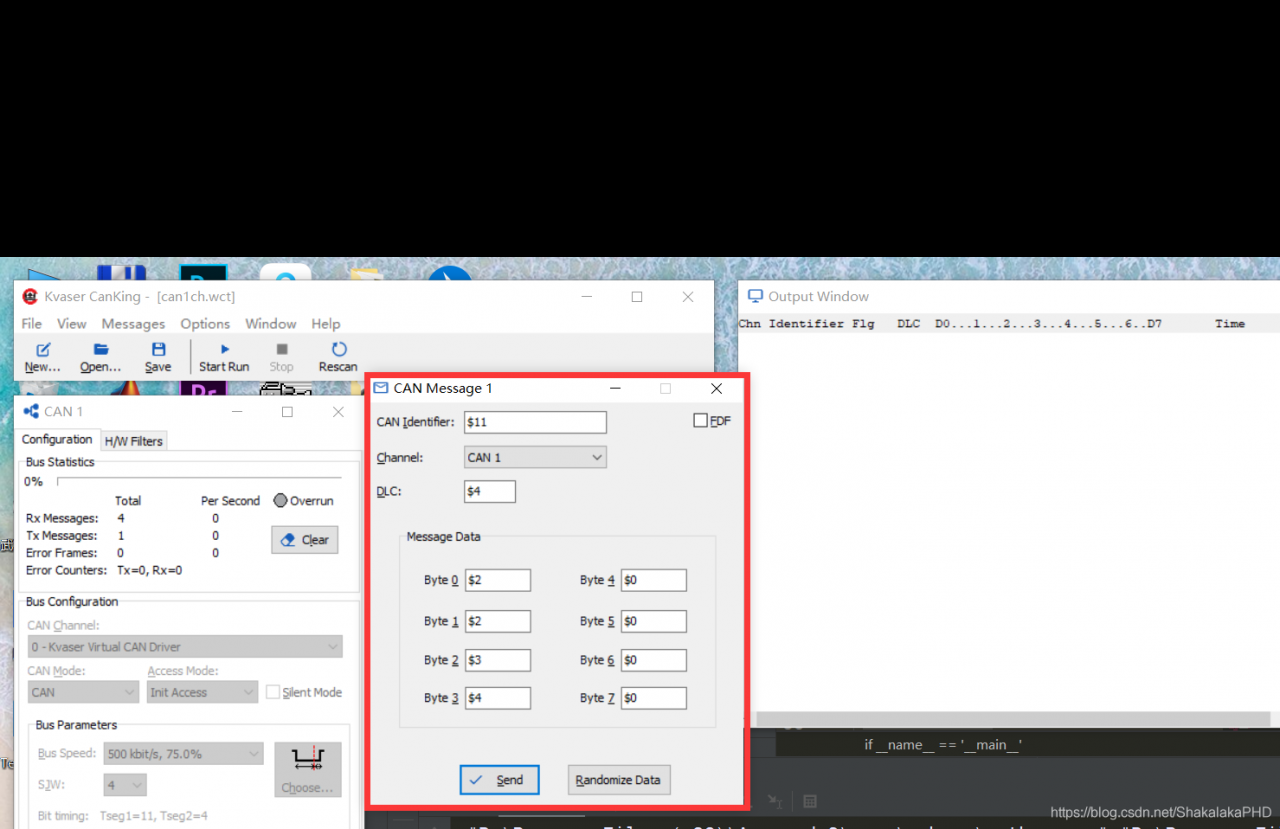Click the Byte 3 input field

pos(497,698)
